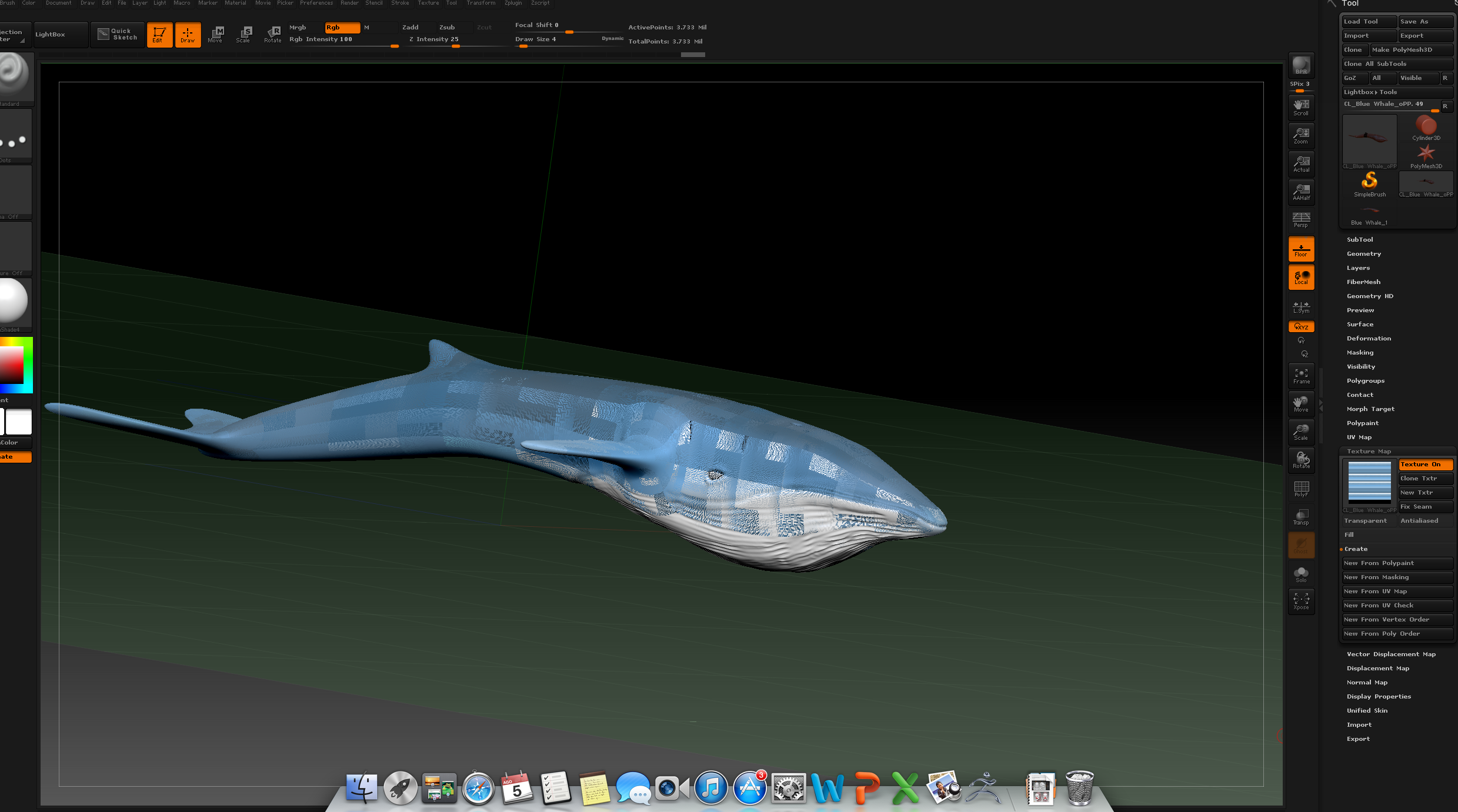Expand the Displacement Map section
The image size is (1458, 812).
tap(1377, 669)
